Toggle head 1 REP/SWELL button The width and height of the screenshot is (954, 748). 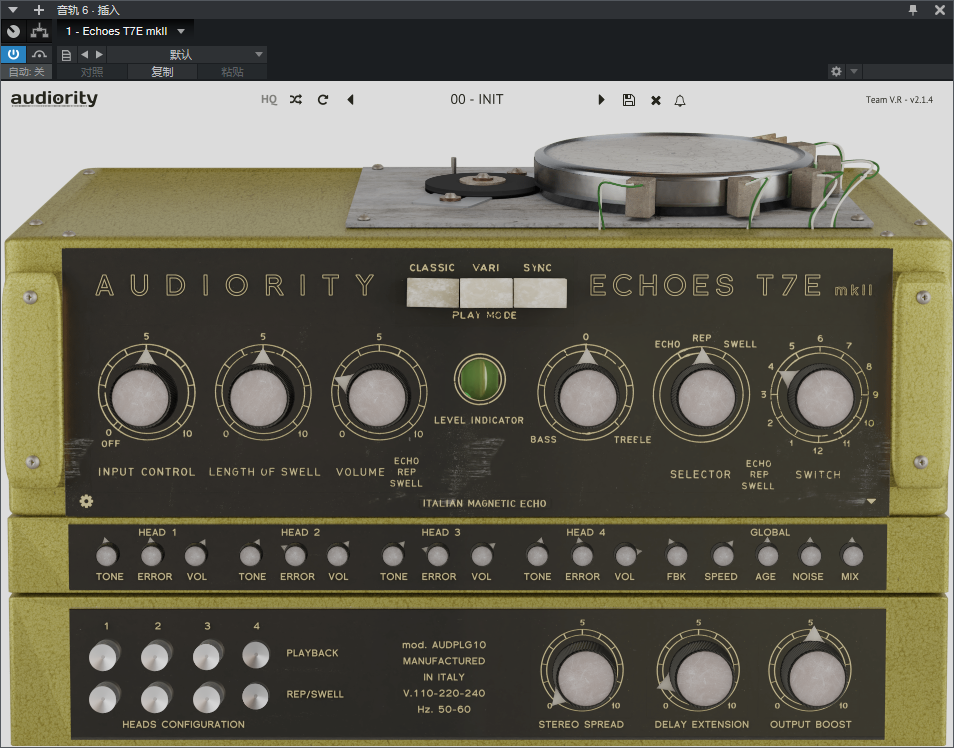pyautogui.click(x=103, y=697)
